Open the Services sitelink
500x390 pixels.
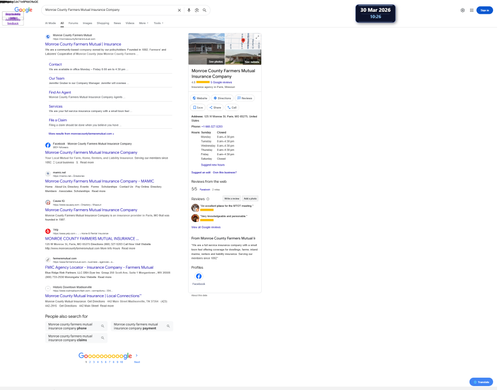56,106
